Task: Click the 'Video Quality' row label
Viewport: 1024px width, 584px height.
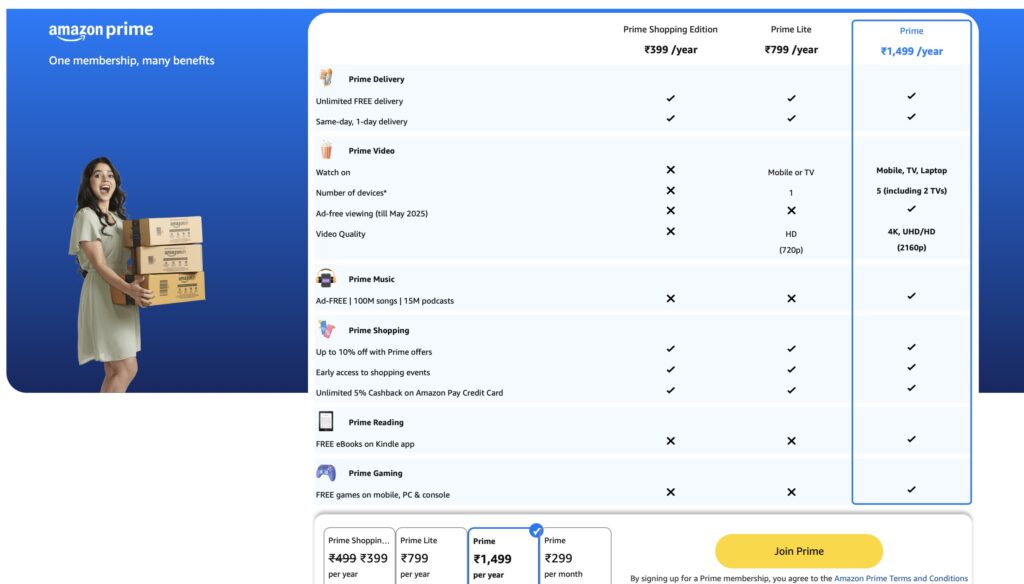Action: (340, 234)
